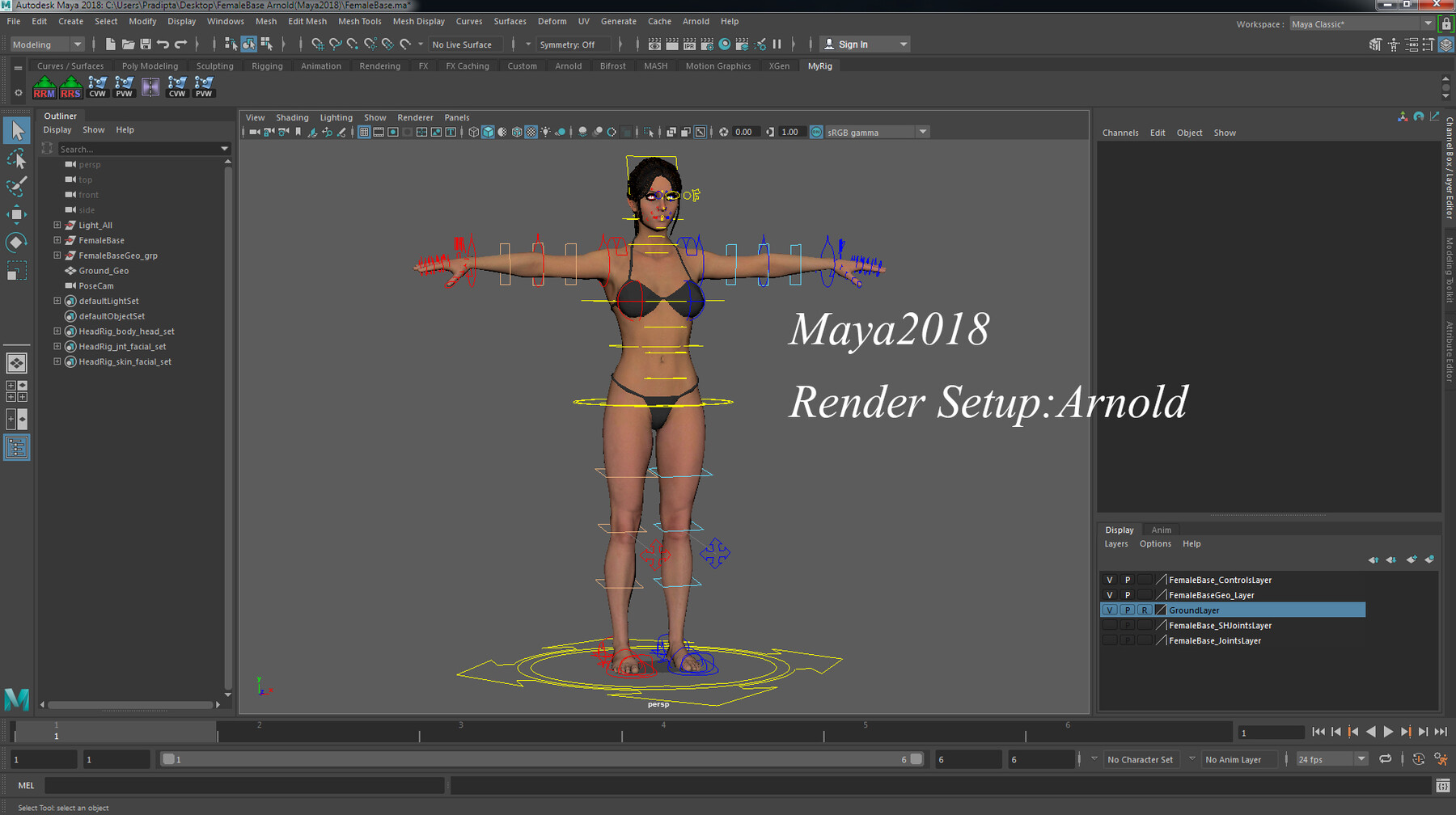Toggle the R flag on GroundLayer
1456x815 pixels.
pyautogui.click(x=1145, y=610)
